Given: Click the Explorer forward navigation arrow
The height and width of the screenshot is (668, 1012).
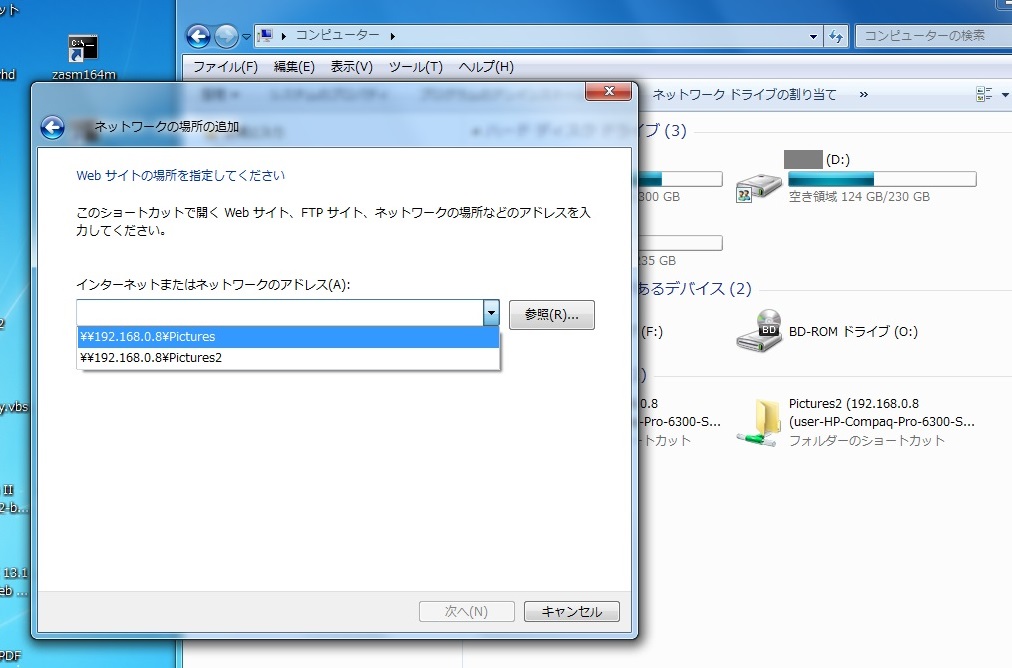Looking at the screenshot, I should tap(227, 37).
